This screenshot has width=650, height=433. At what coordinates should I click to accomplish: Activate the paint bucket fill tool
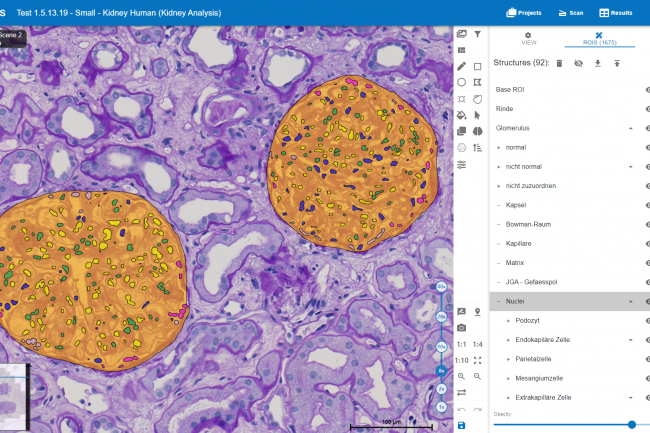pyautogui.click(x=461, y=115)
